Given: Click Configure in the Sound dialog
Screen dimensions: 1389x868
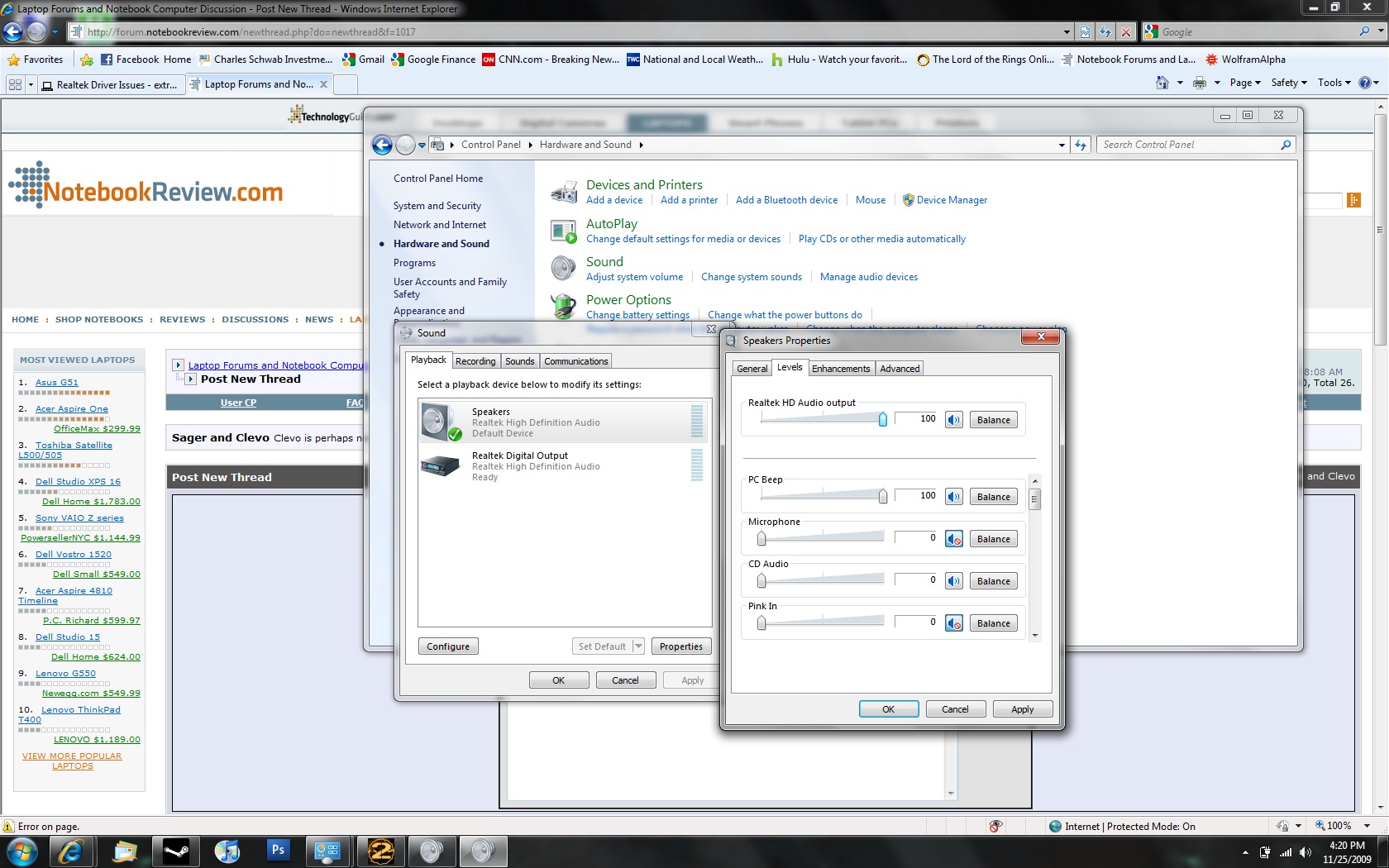Looking at the screenshot, I should (x=448, y=646).
